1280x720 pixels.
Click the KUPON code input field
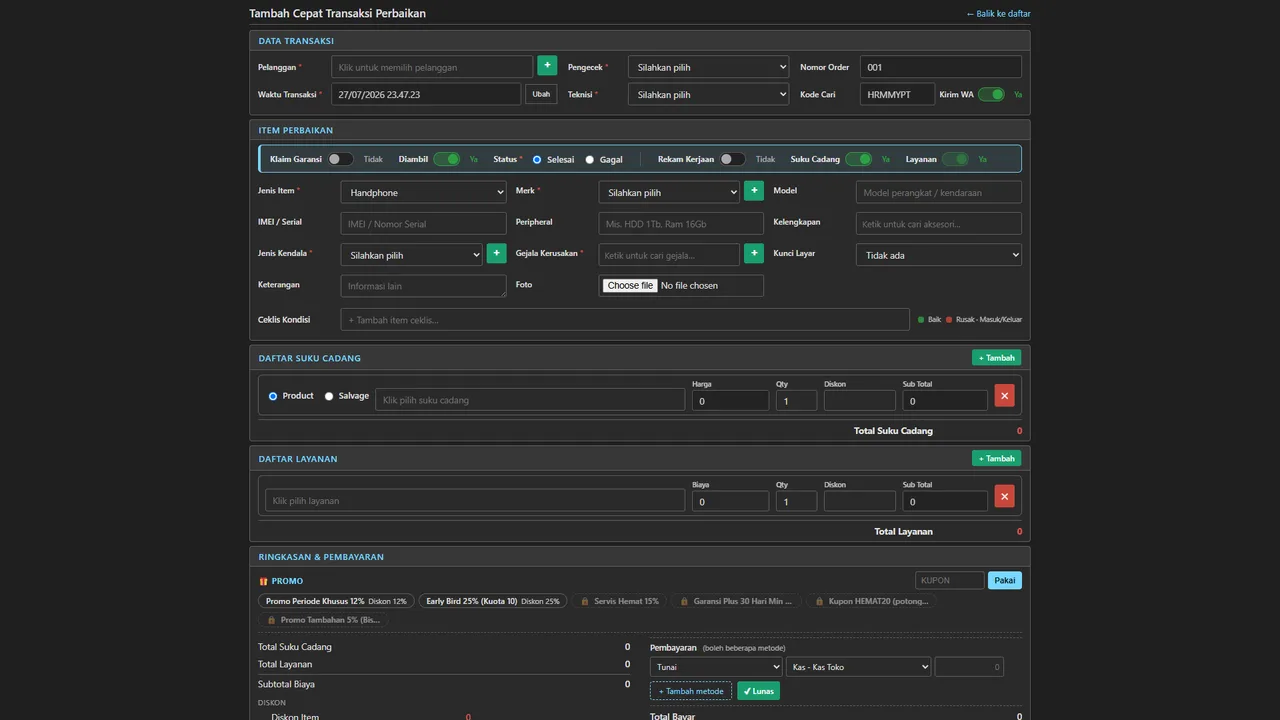[x=950, y=580]
